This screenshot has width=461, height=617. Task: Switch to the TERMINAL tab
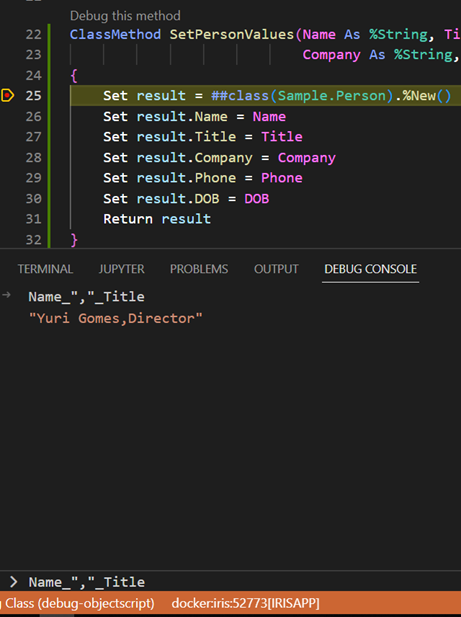click(x=45, y=269)
